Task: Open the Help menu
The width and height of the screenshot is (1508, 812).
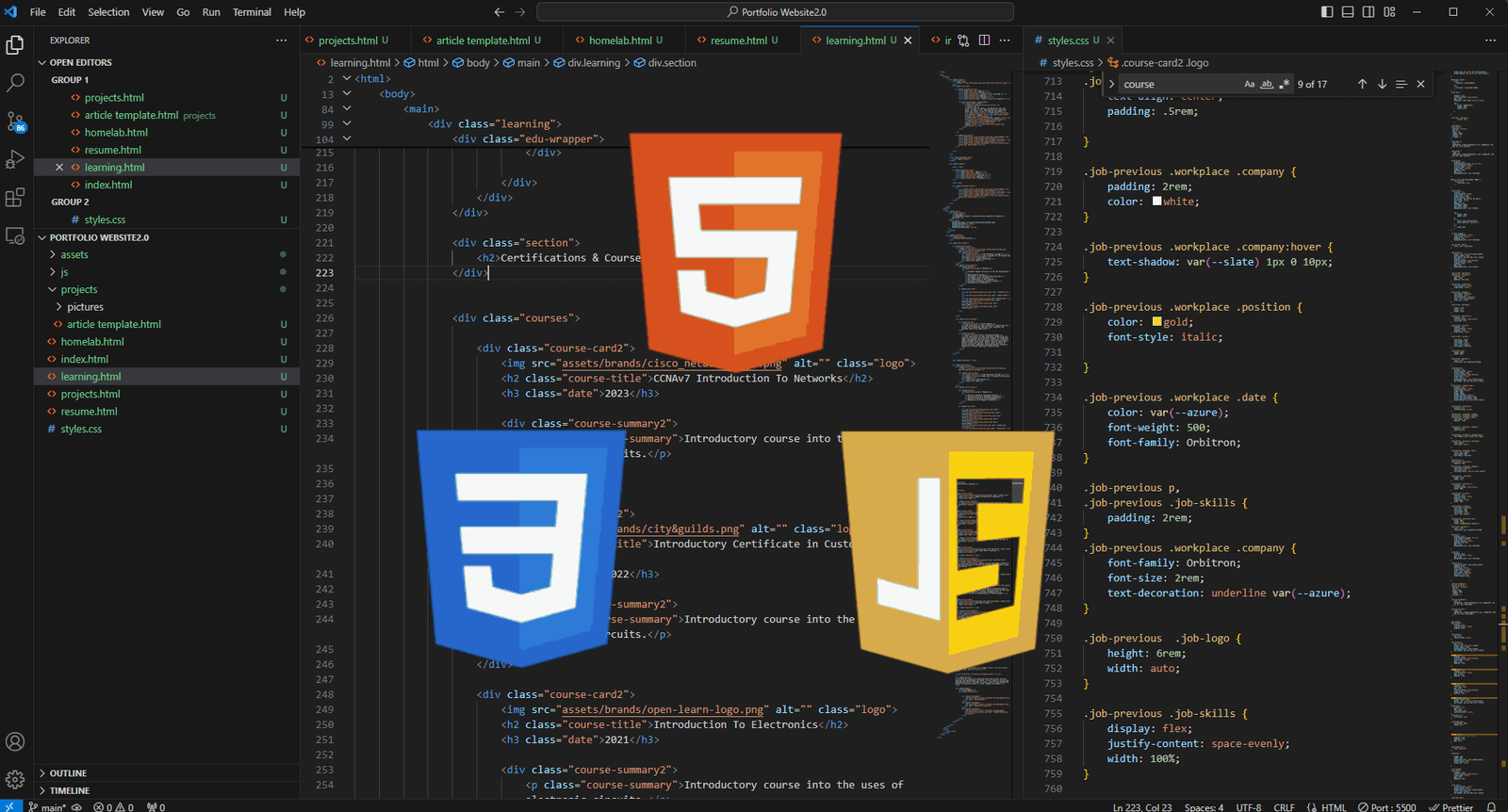Action: [295, 12]
